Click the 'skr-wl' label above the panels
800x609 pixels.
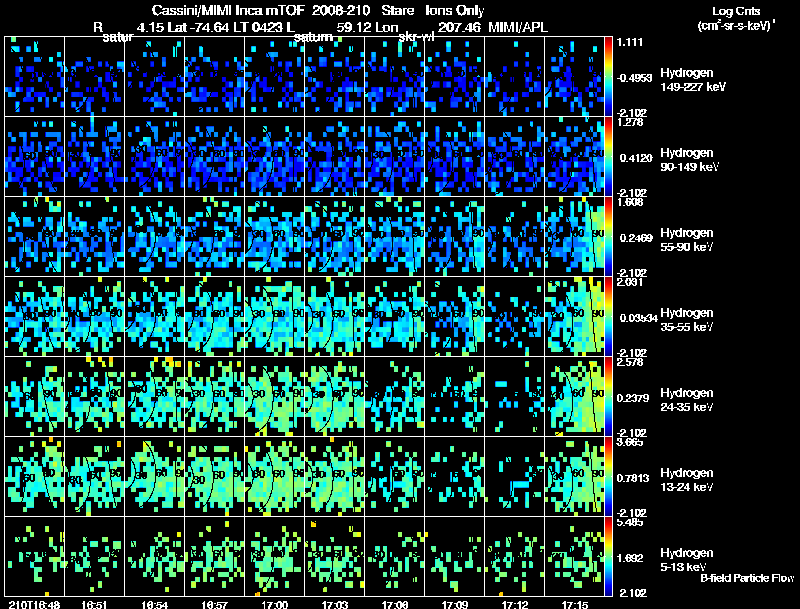416,37
